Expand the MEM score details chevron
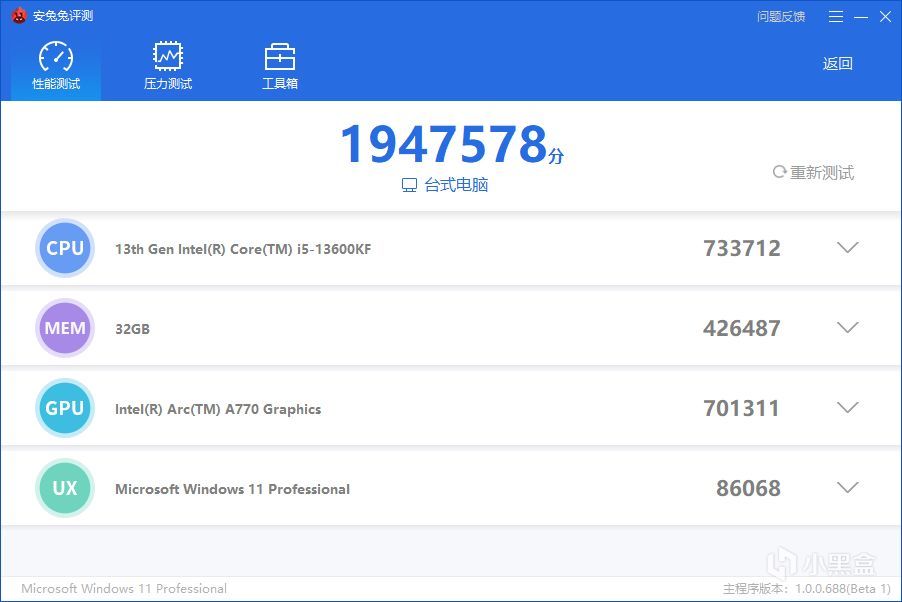This screenshot has height=602, width=902. click(x=847, y=327)
